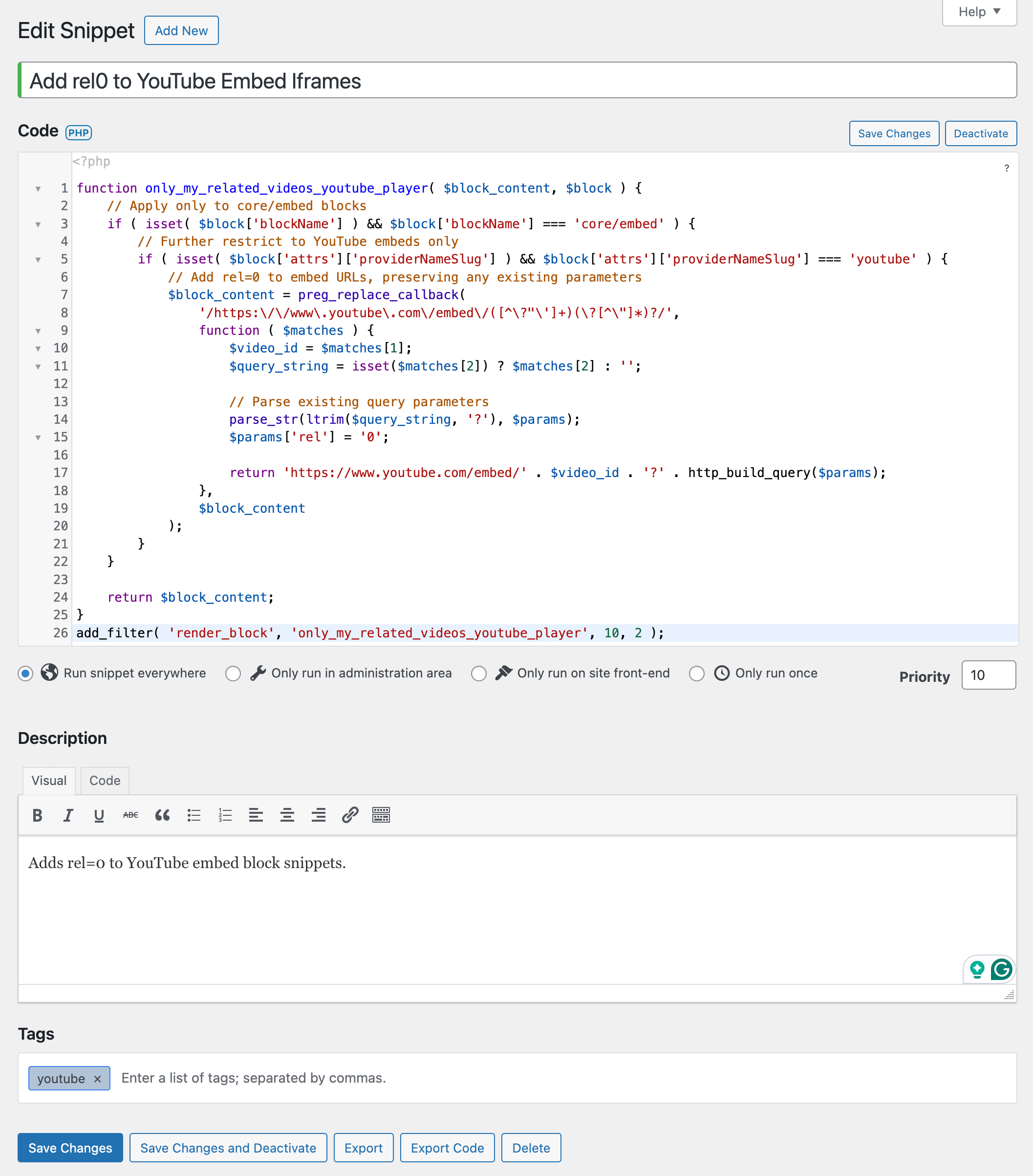This screenshot has width=1033, height=1176.
Task: Click the '// Parse existing query parameters' comment
Action: [359, 402]
